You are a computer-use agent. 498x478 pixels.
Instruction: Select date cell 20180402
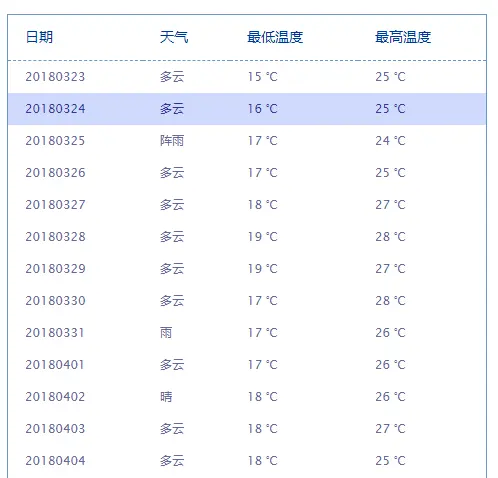pyautogui.click(x=55, y=397)
